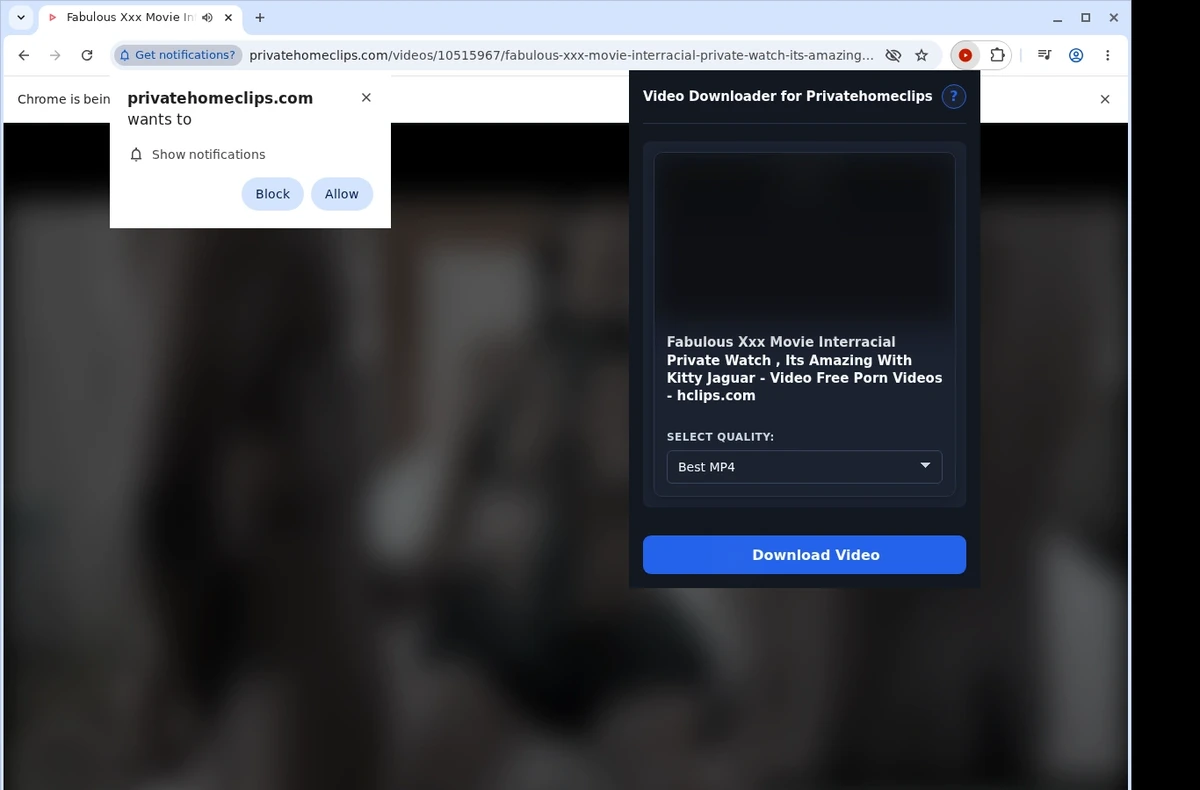
Task: Click the Get notifications chip
Action: coord(178,55)
